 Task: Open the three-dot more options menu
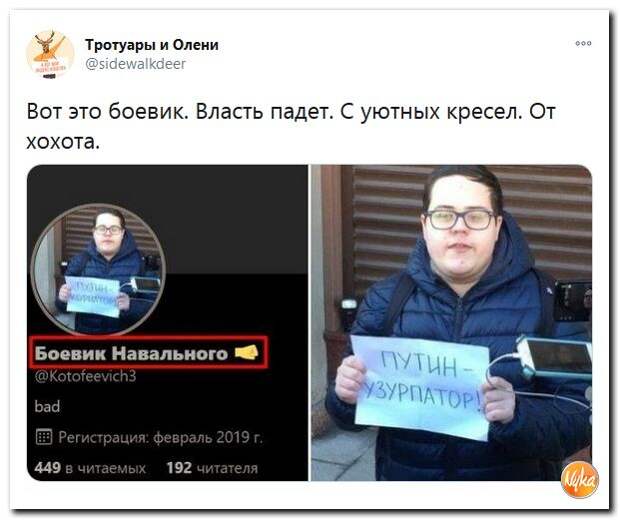583,43
